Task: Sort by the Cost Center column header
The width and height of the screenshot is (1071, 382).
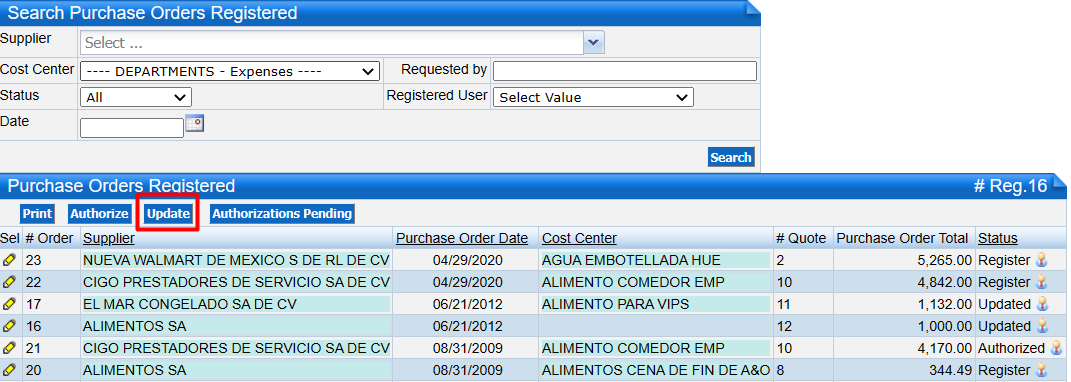Action: 579,238
